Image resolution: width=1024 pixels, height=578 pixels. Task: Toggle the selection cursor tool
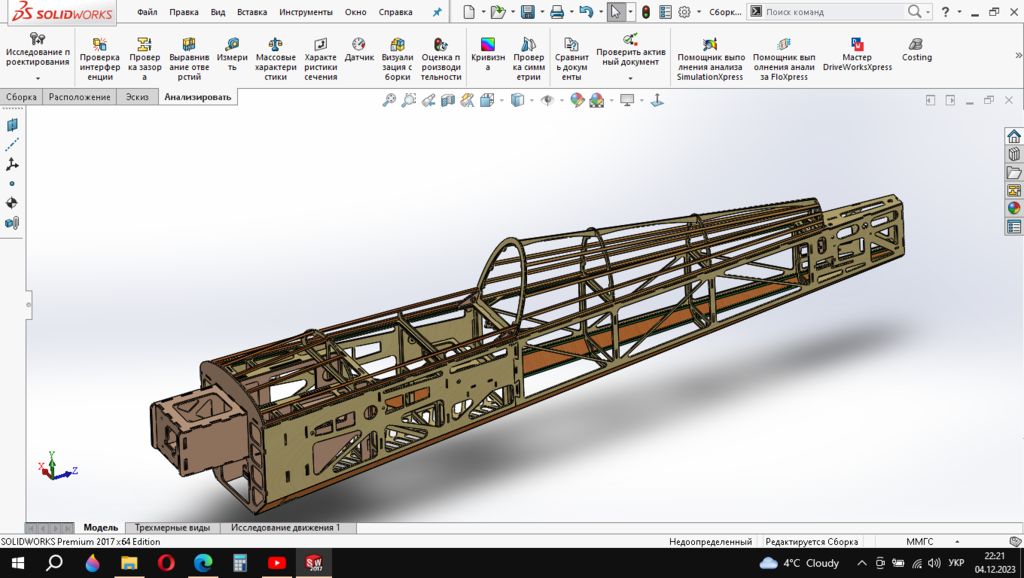616,12
